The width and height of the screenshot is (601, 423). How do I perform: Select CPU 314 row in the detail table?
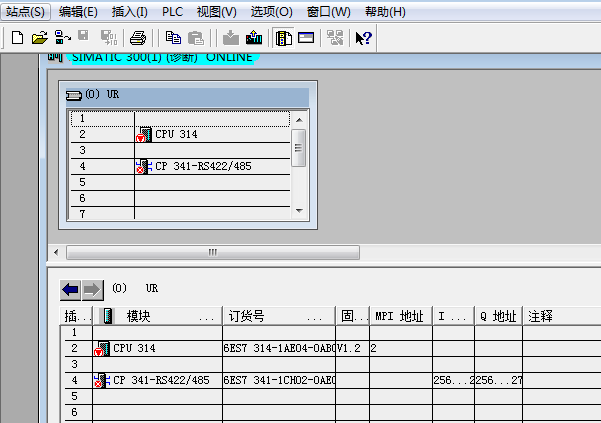(x=331, y=348)
